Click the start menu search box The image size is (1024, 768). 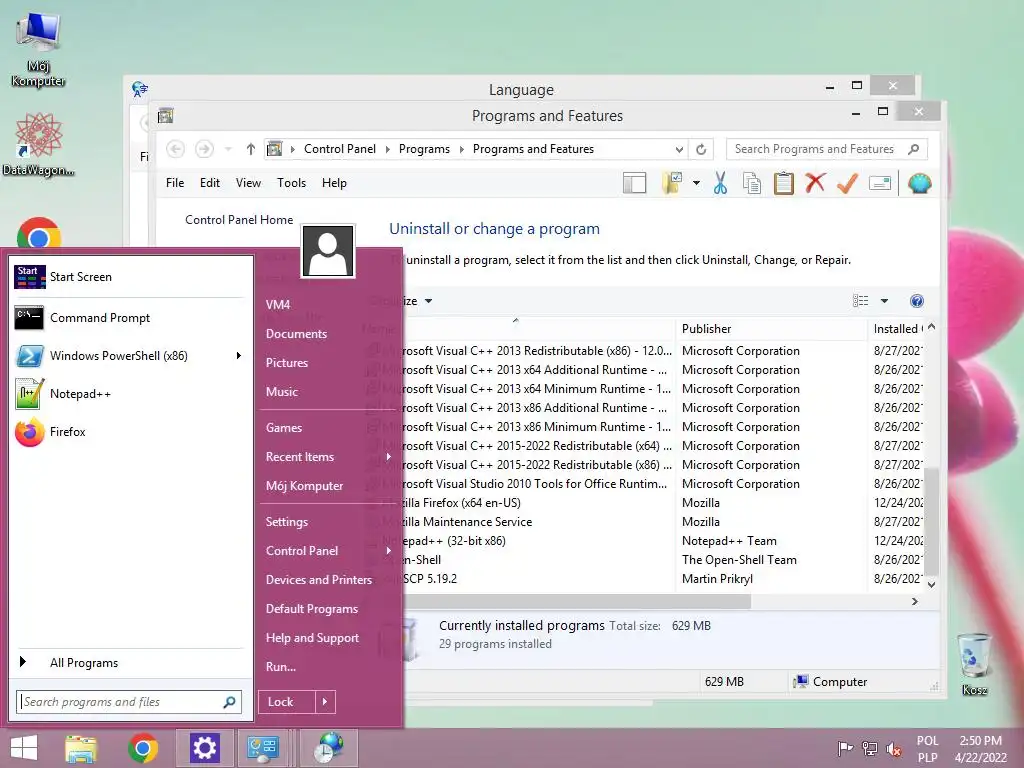pos(129,702)
